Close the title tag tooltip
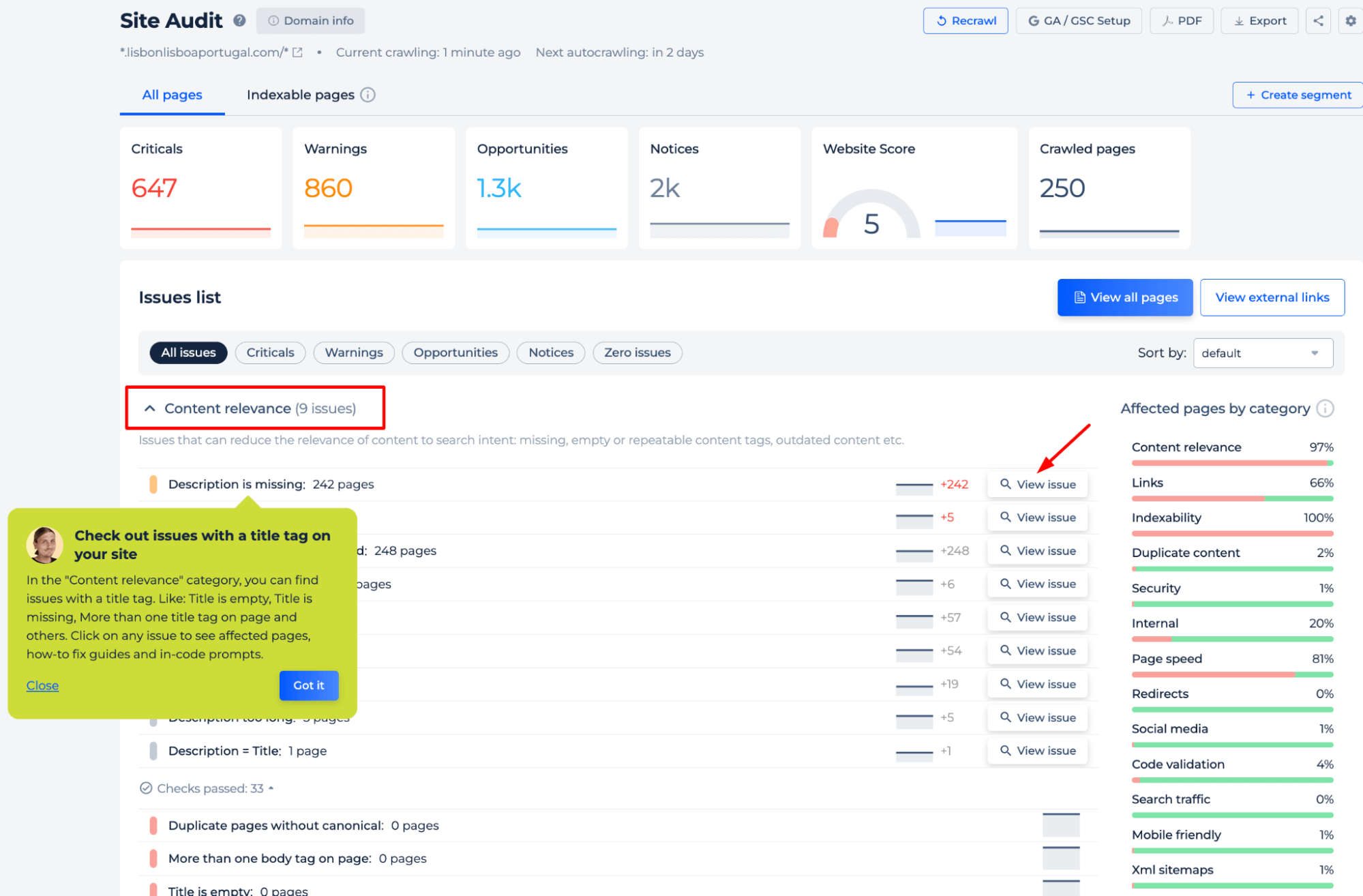 (x=42, y=685)
